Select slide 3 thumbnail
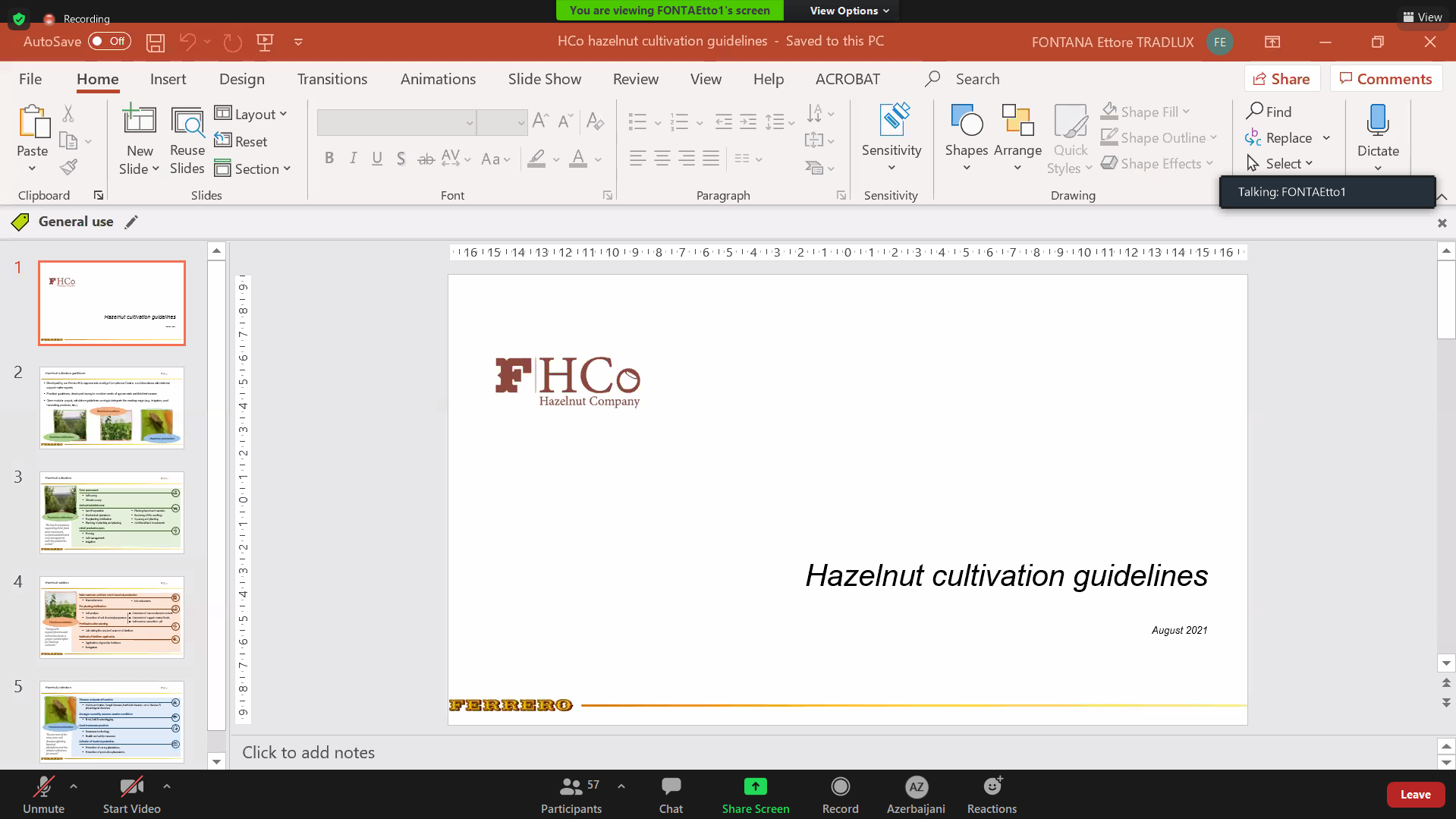Screen dimensions: 1456x819 tap(112, 512)
